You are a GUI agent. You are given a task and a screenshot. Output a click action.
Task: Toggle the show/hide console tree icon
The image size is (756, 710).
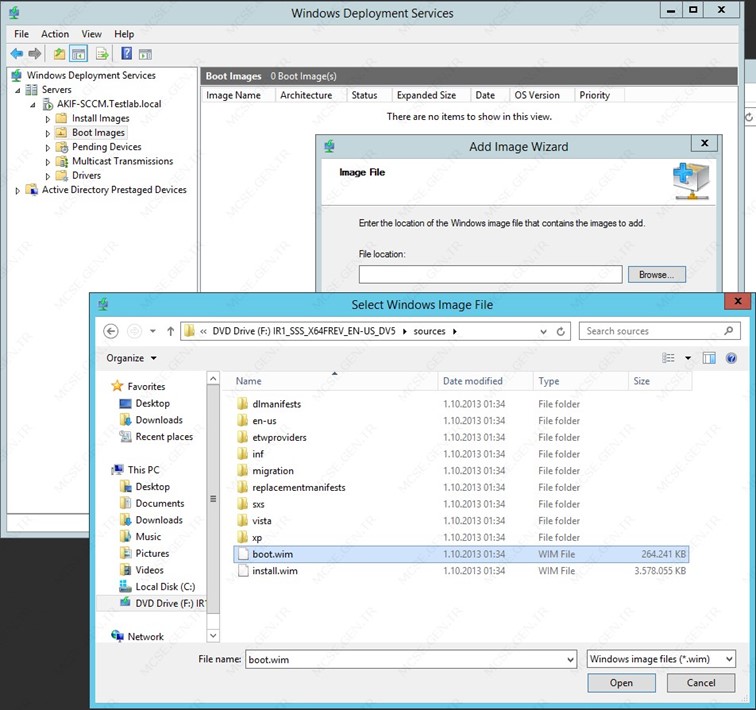click(x=79, y=54)
